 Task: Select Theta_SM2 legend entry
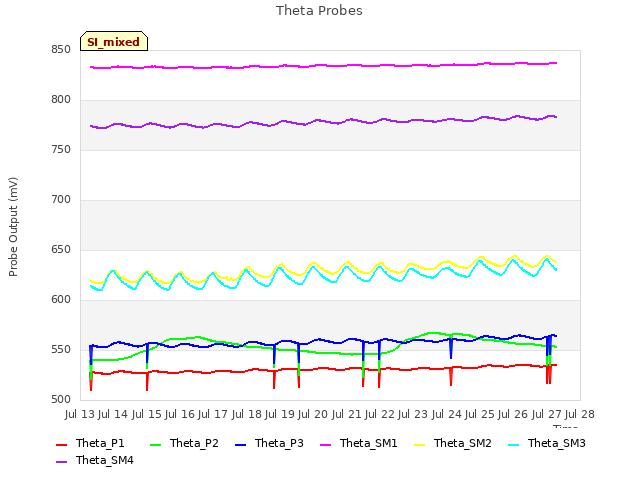pos(453,443)
